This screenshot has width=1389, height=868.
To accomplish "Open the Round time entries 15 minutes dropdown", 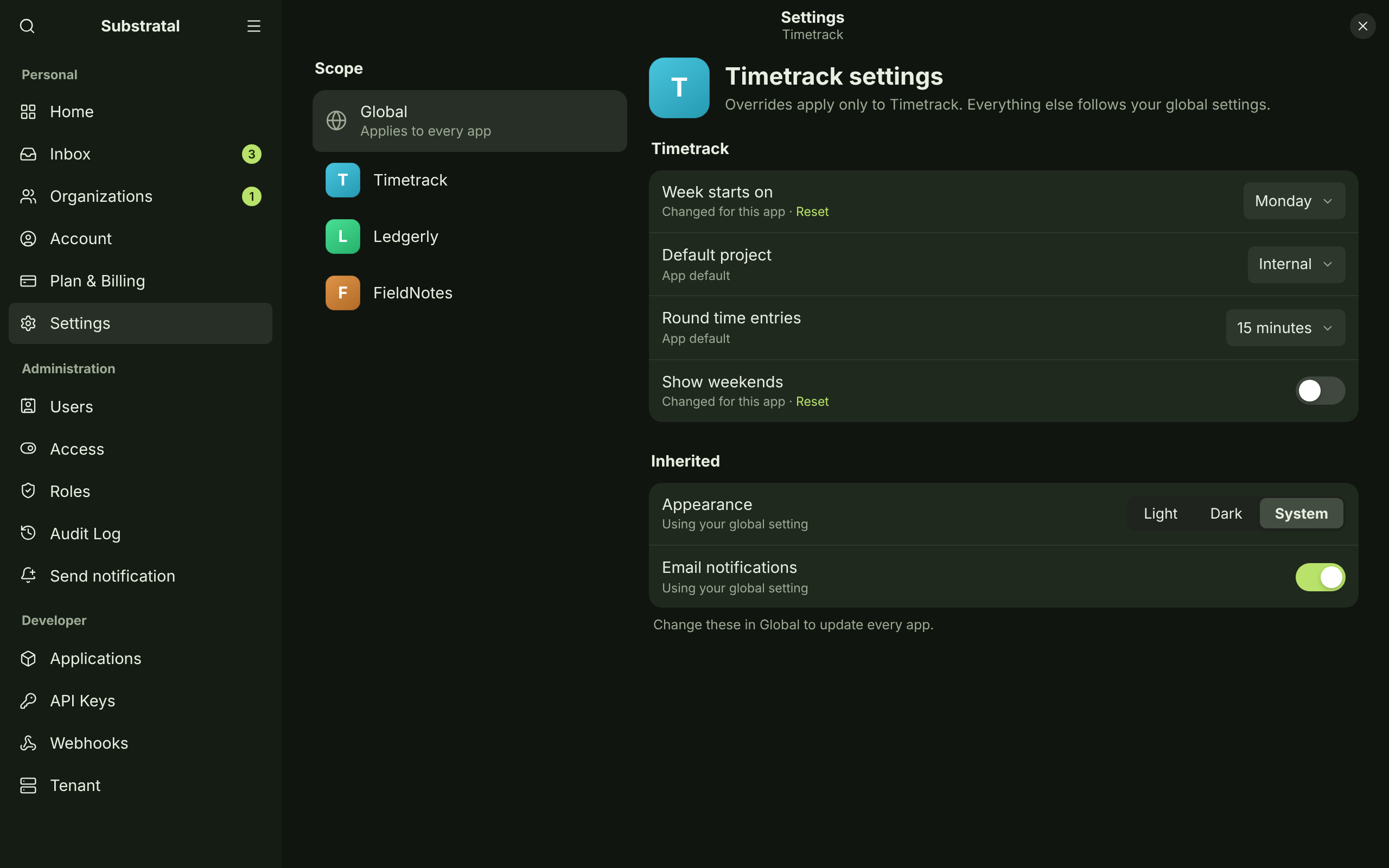I will click(1285, 328).
